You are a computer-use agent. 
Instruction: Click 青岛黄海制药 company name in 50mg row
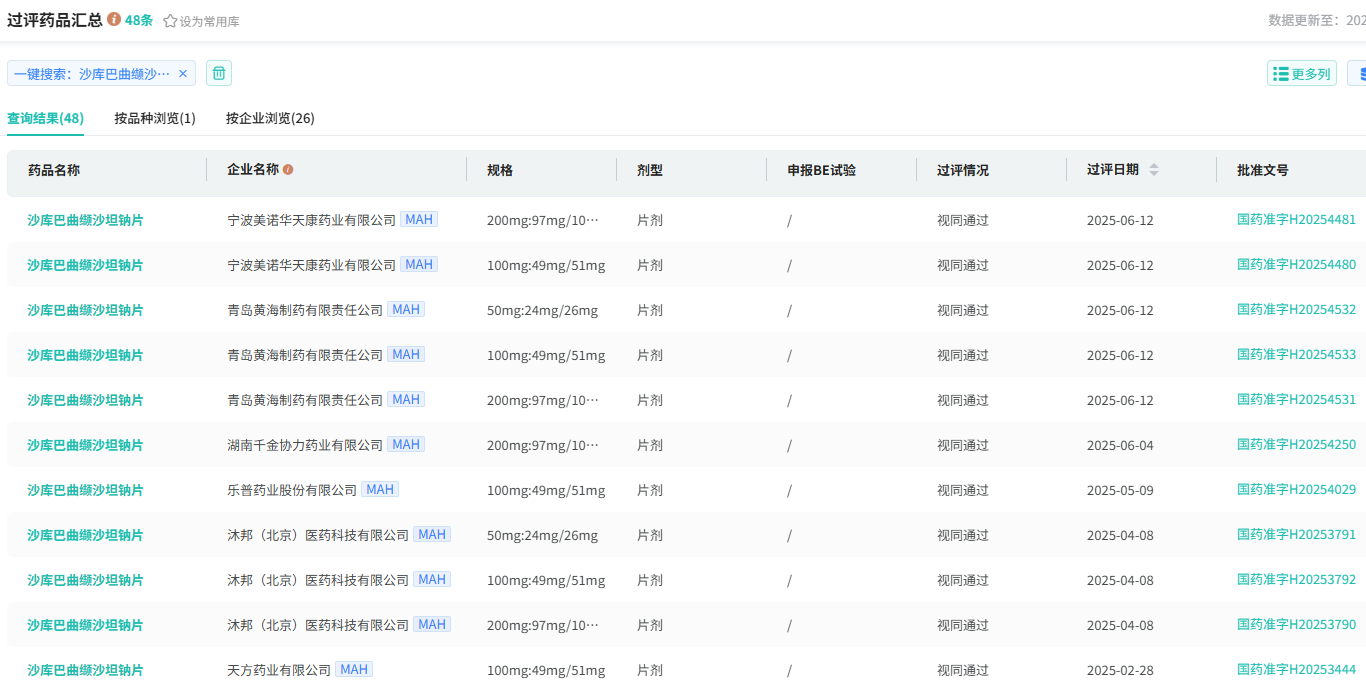point(305,310)
